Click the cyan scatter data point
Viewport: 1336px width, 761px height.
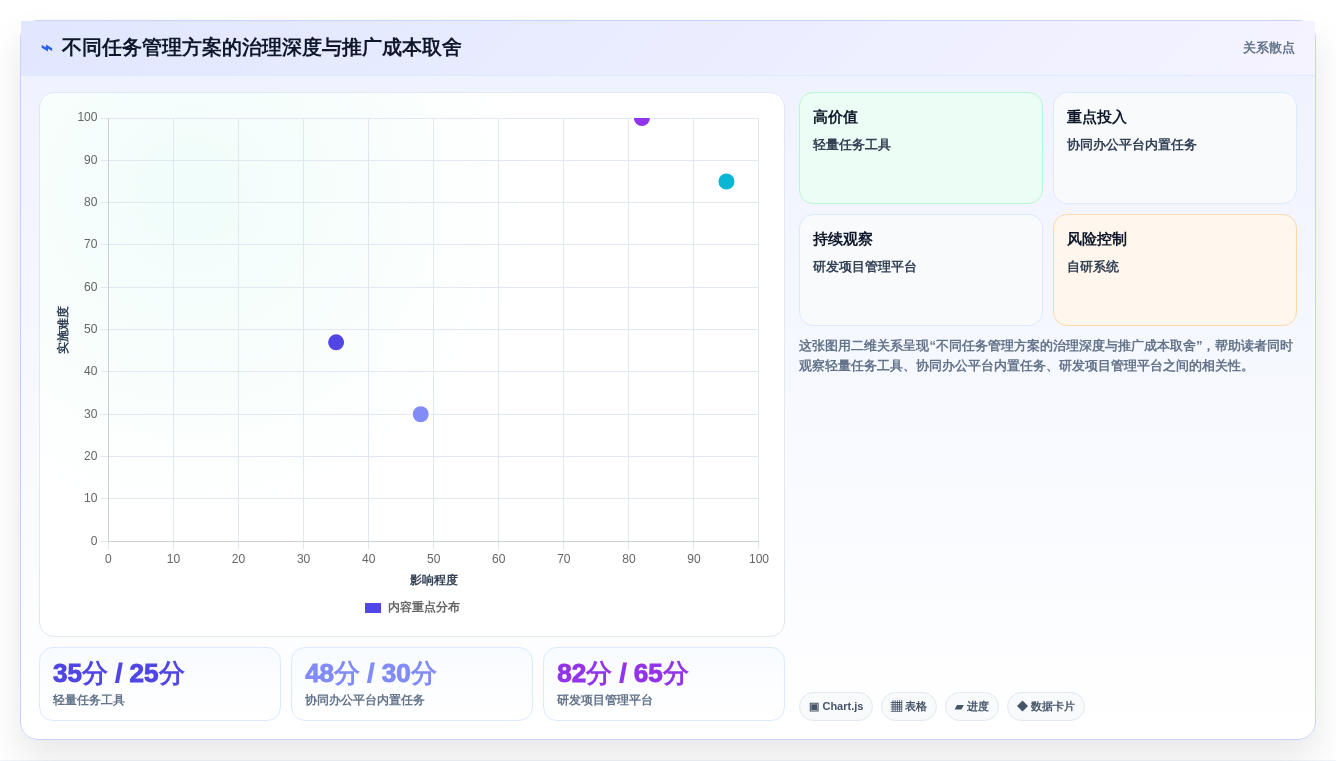(x=726, y=181)
